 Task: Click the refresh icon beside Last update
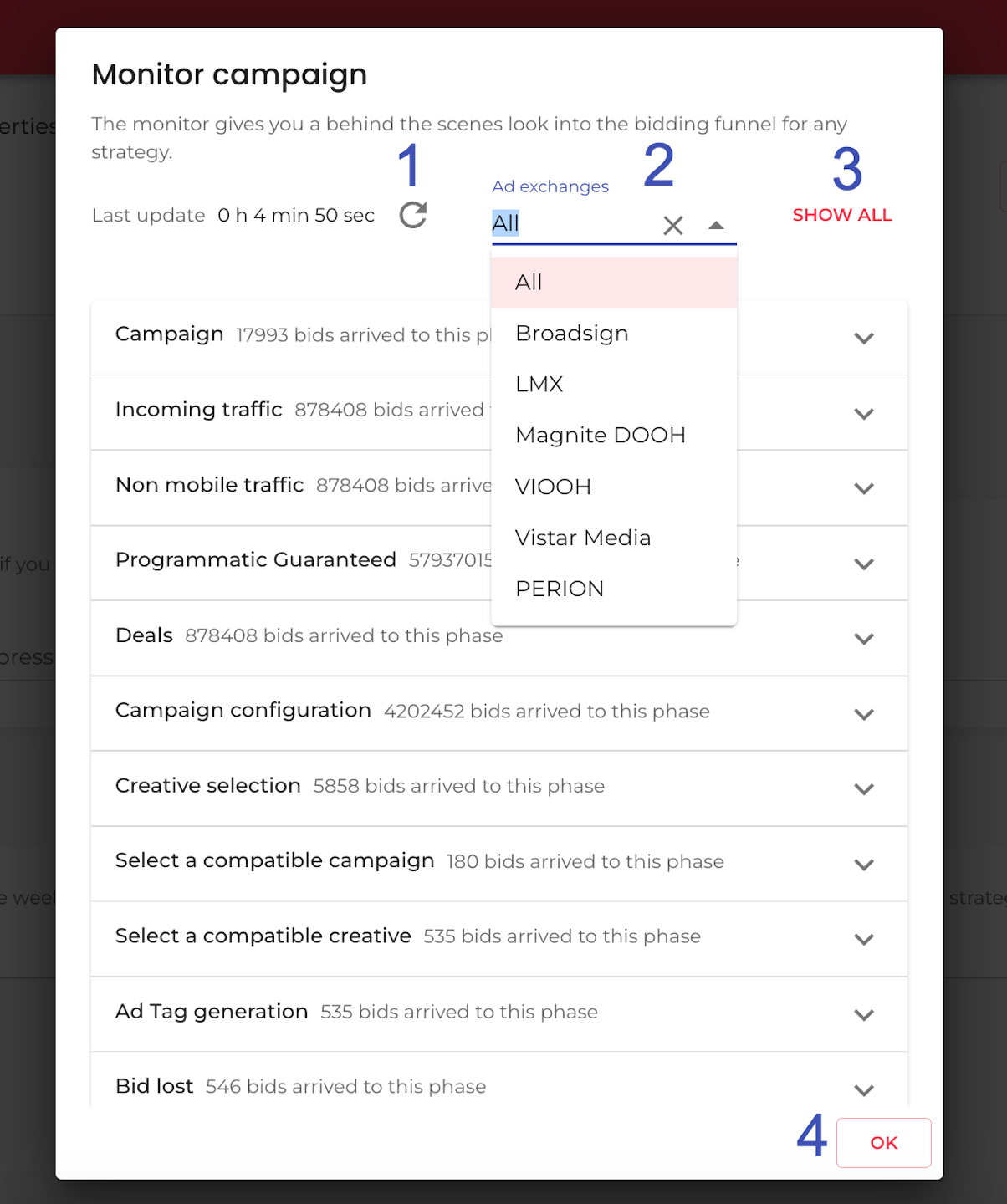tap(413, 215)
